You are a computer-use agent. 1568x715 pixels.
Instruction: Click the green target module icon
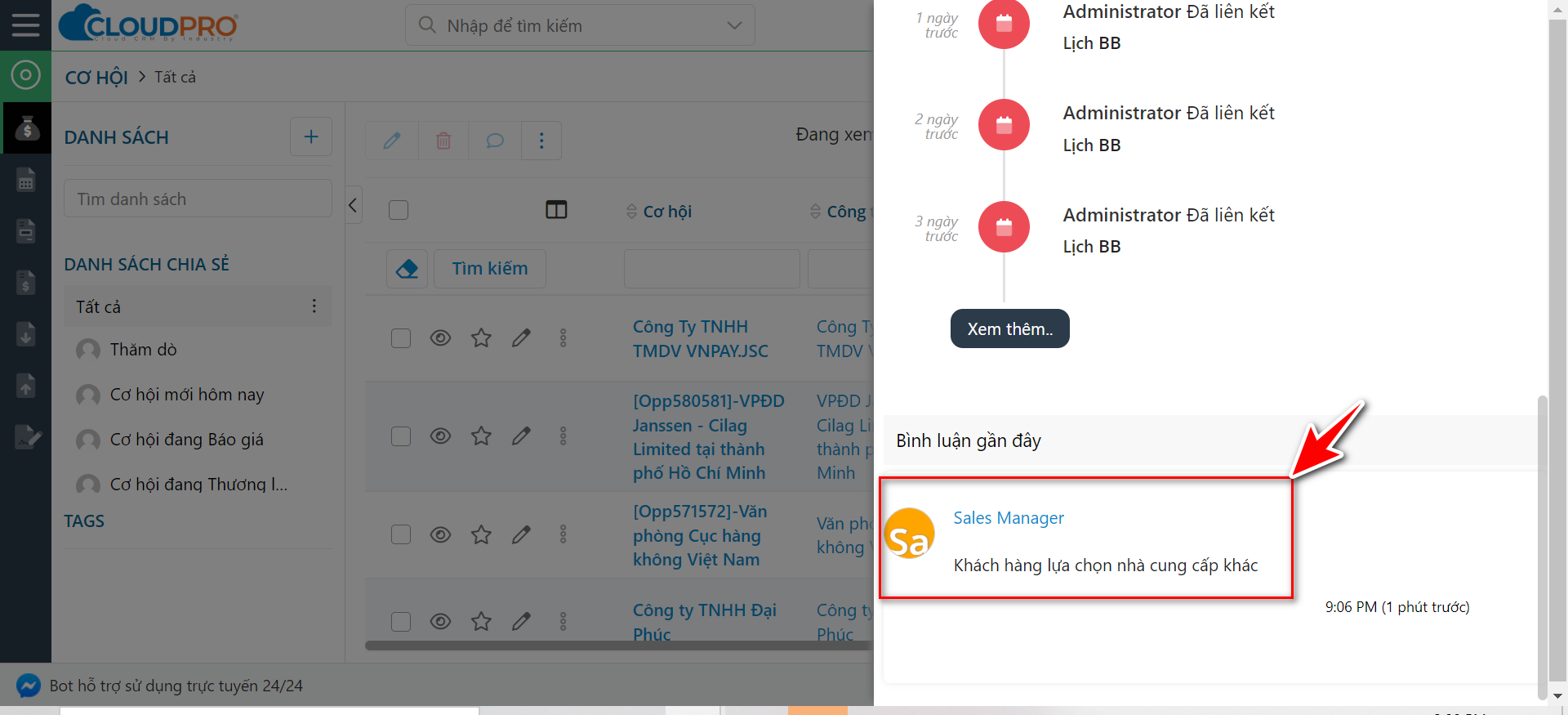pos(25,76)
